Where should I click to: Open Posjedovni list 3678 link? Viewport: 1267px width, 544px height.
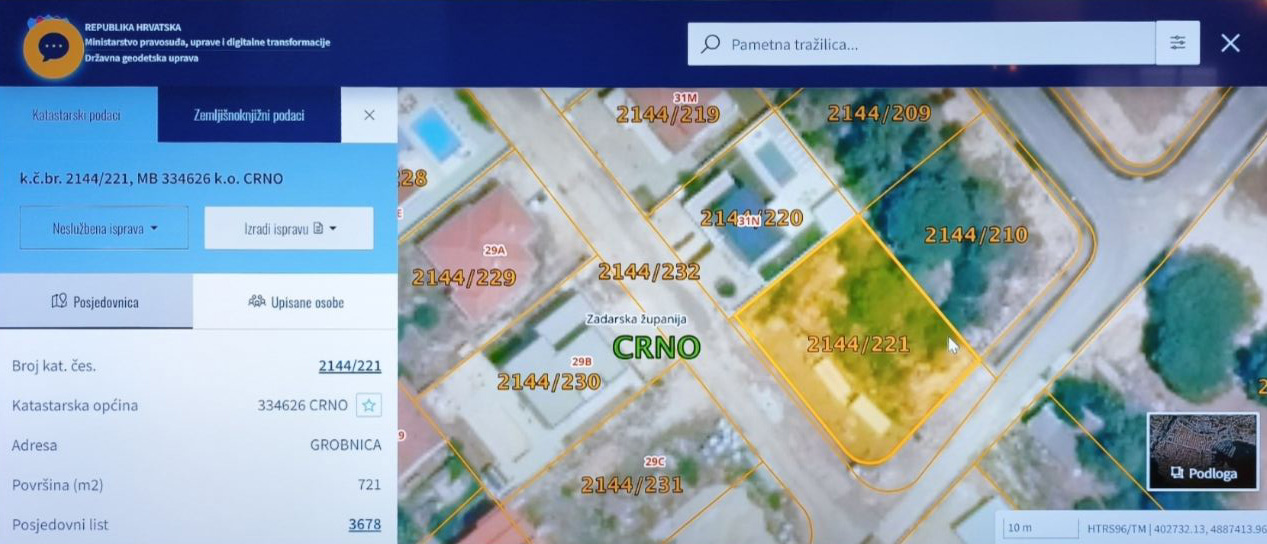point(364,524)
